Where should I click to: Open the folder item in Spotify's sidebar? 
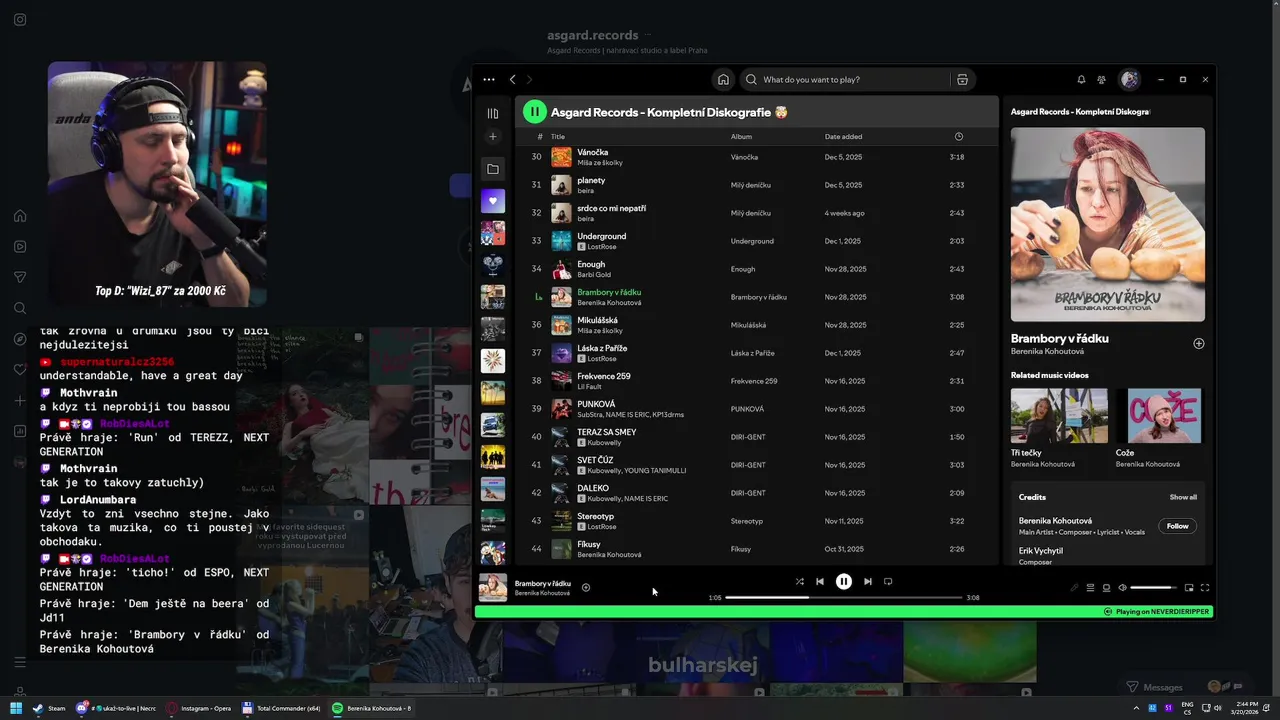[x=493, y=169]
